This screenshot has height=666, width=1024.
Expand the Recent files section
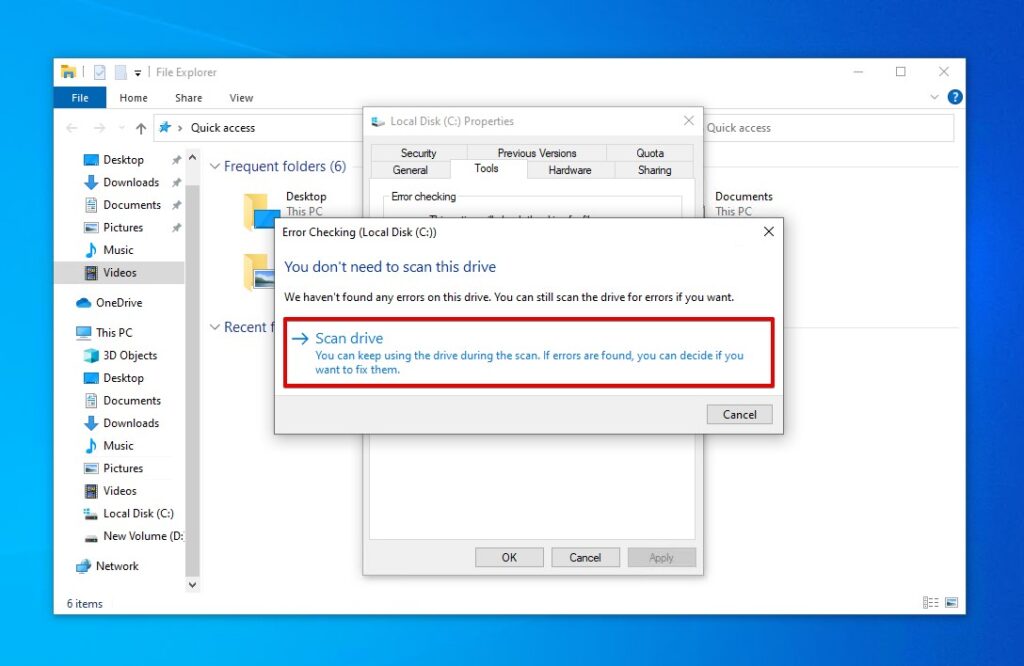(x=215, y=327)
